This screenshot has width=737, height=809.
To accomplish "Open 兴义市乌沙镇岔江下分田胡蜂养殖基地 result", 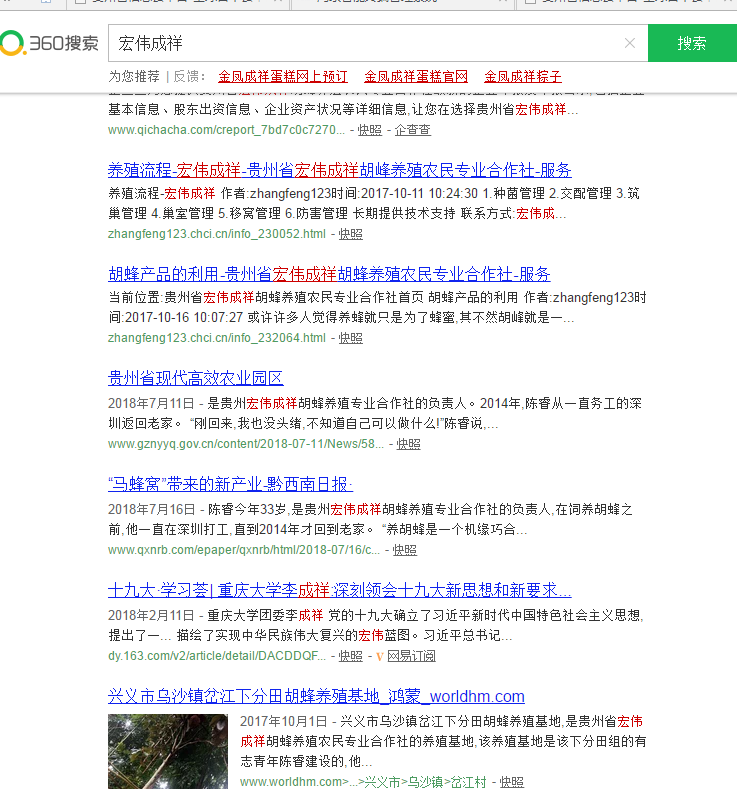I will tap(316, 696).
